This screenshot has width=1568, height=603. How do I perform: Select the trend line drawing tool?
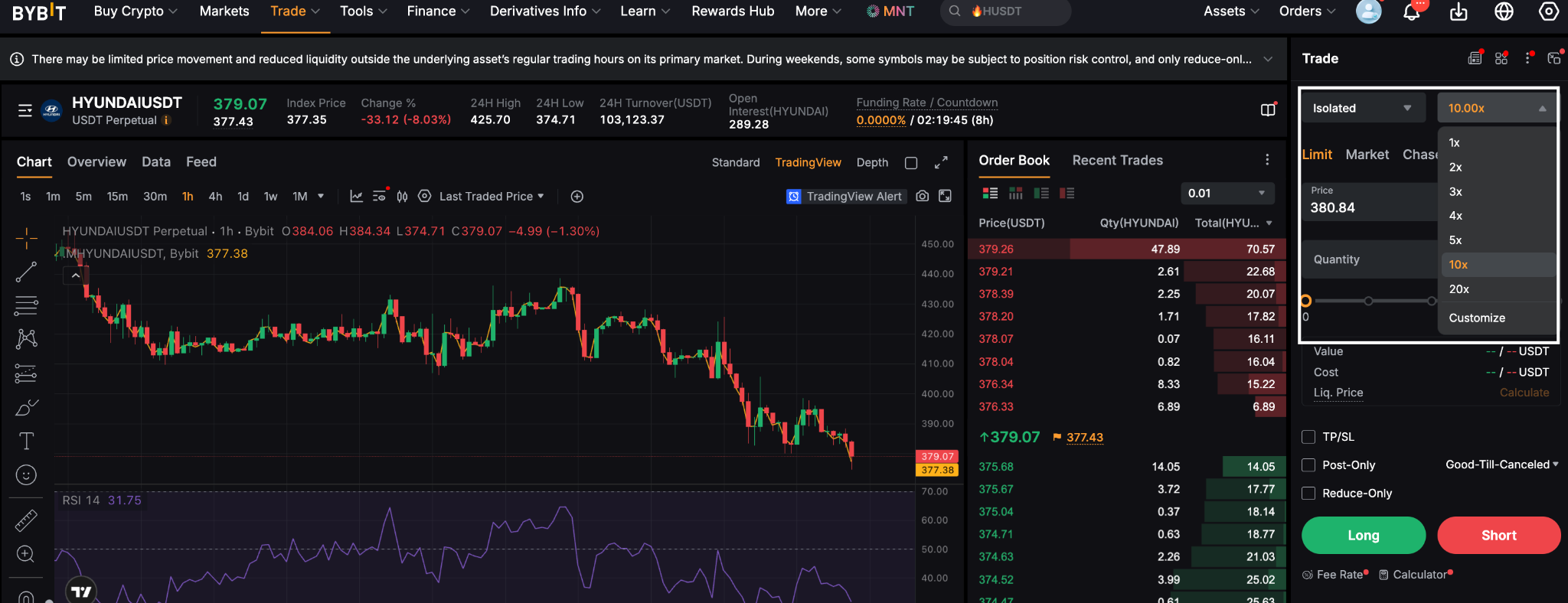(x=26, y=272)
